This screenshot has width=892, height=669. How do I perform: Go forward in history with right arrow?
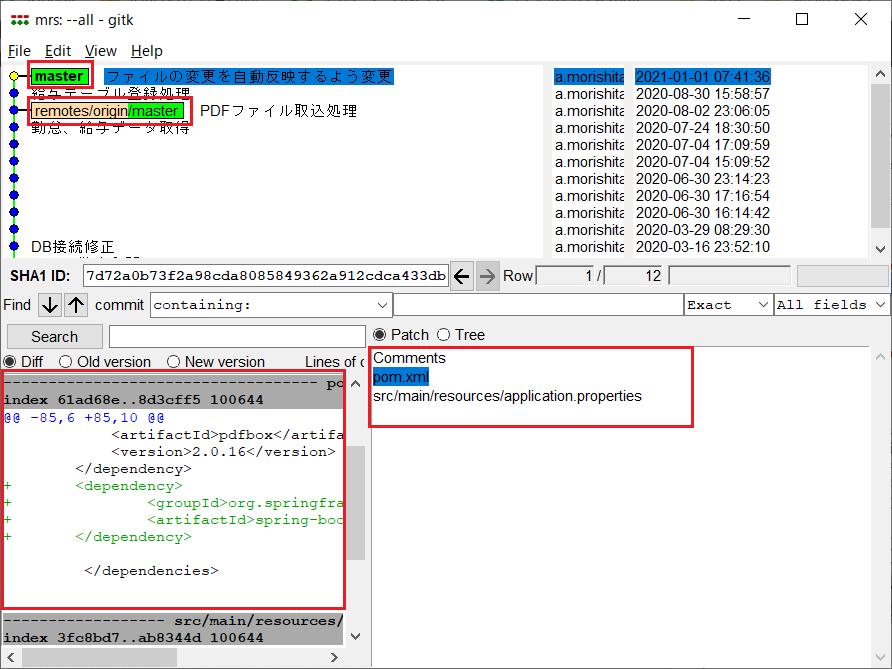[487, 276]
